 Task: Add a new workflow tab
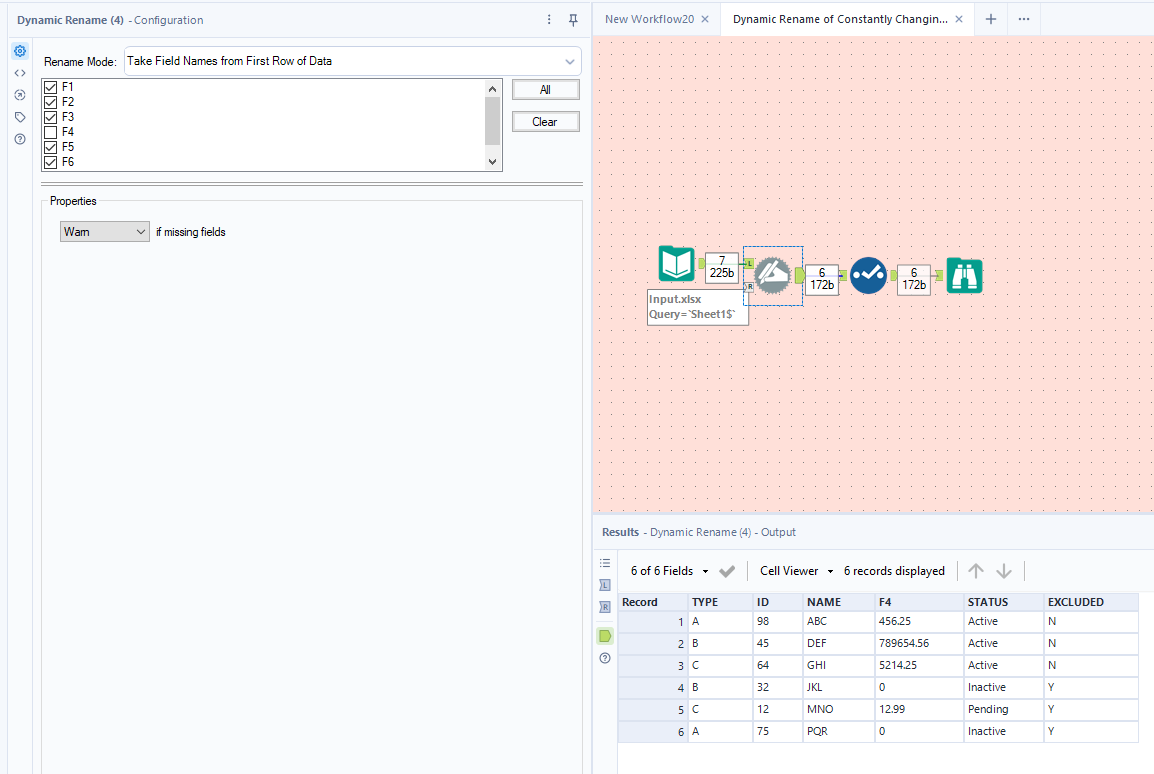click(x=991, y=19)
